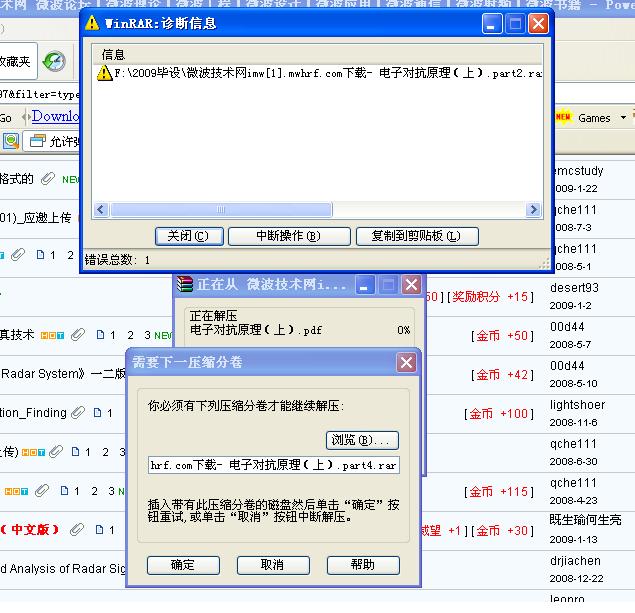Close the WinRAR extraction progress window
This screenshot has width=635, height=613.
pos(411,285)
